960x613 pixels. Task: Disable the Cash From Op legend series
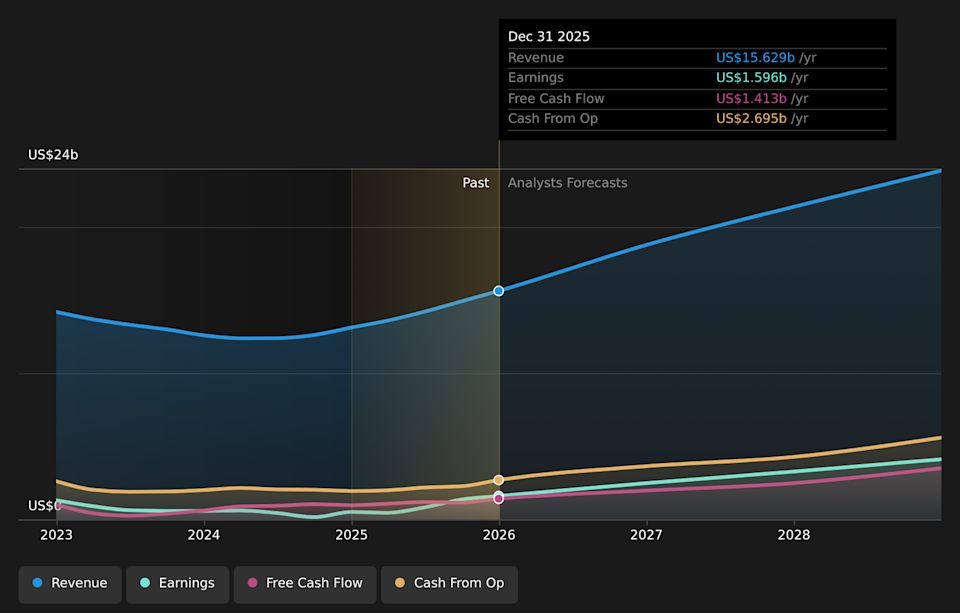pos(449,583)
